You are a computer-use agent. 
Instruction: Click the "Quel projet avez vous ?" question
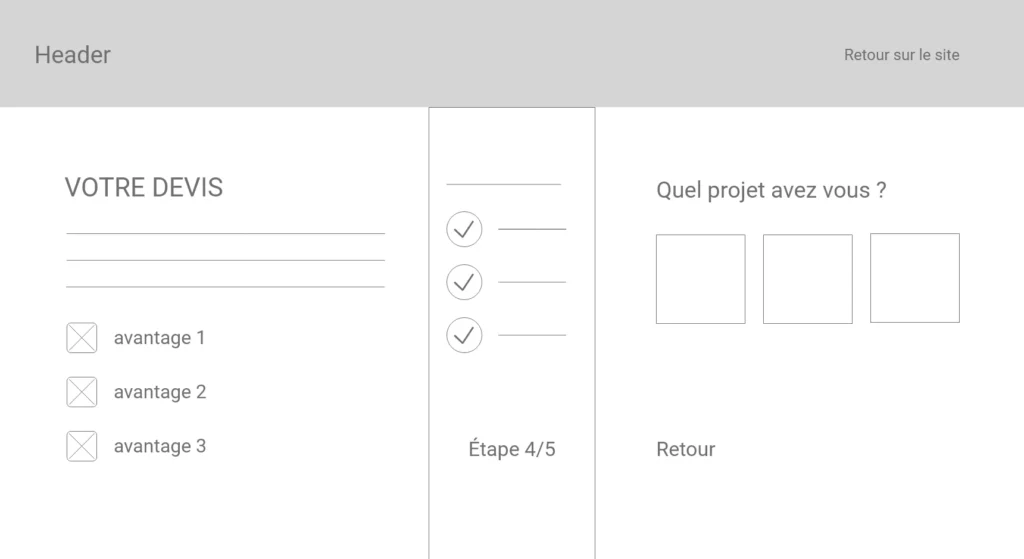(771, 190)
